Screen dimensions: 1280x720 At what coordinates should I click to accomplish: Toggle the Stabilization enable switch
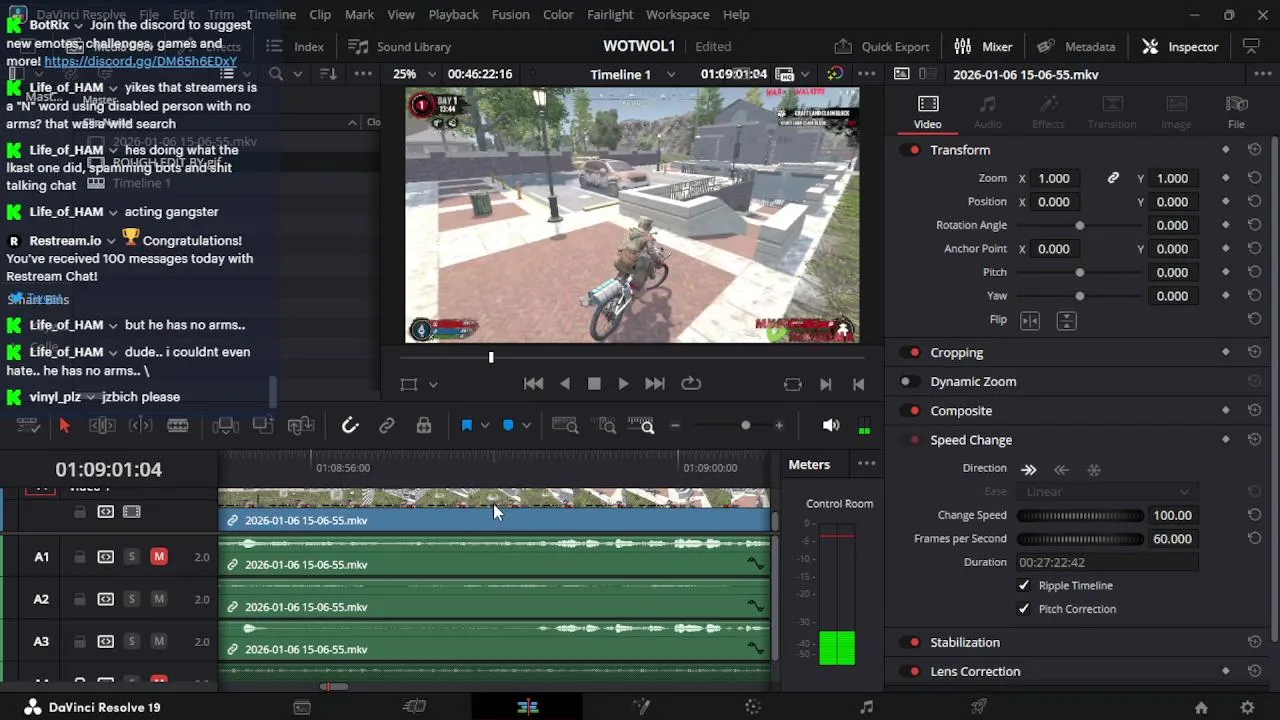[912, 643]
